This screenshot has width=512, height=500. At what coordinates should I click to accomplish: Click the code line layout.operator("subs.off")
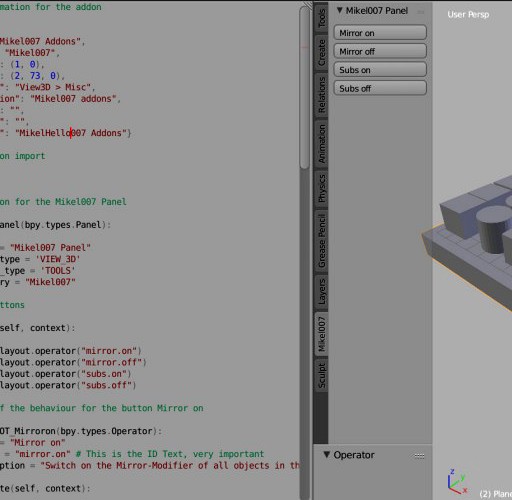pos(68,385)
